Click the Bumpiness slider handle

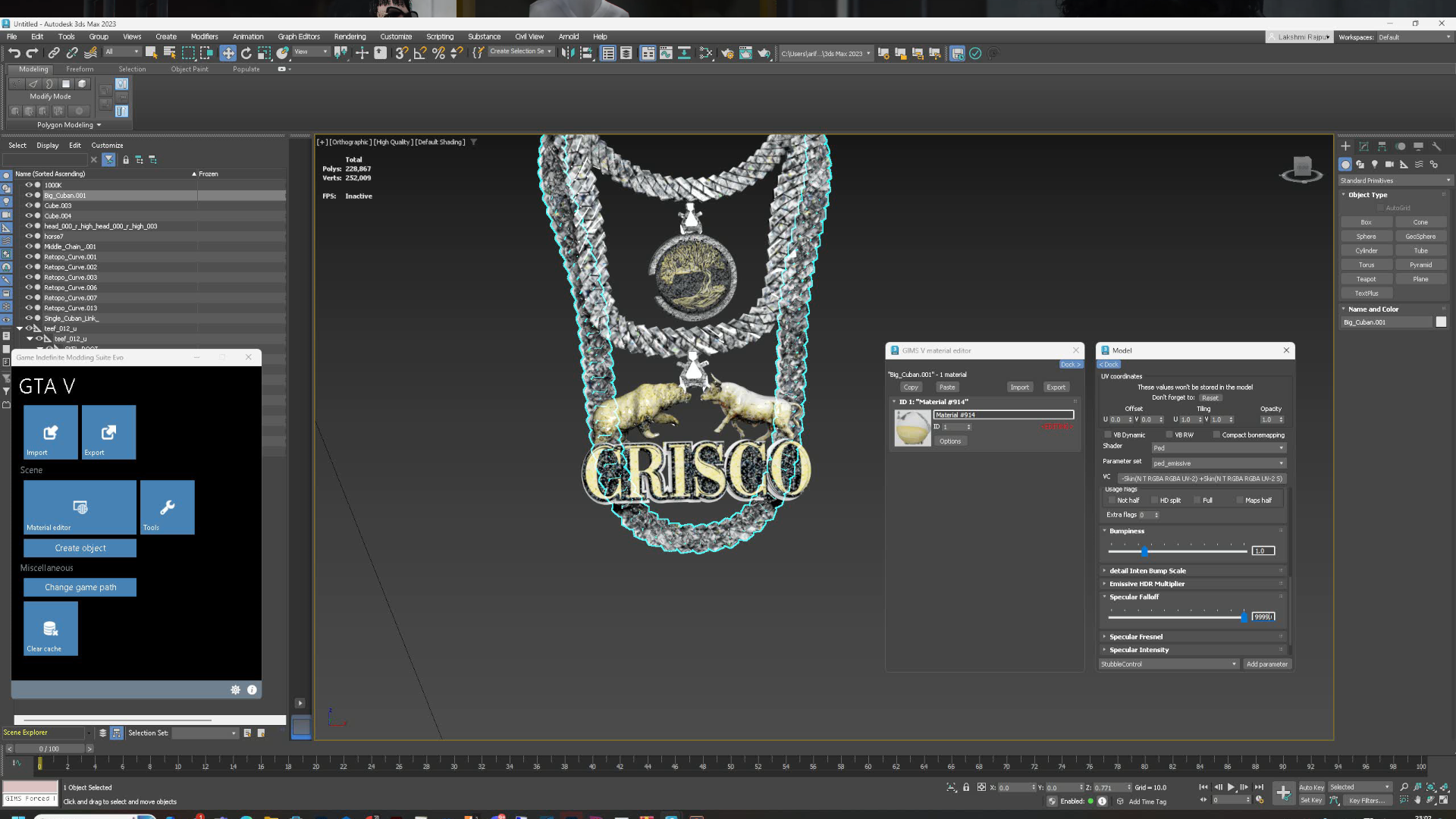pyautogui.click(x=1144, y=551)
